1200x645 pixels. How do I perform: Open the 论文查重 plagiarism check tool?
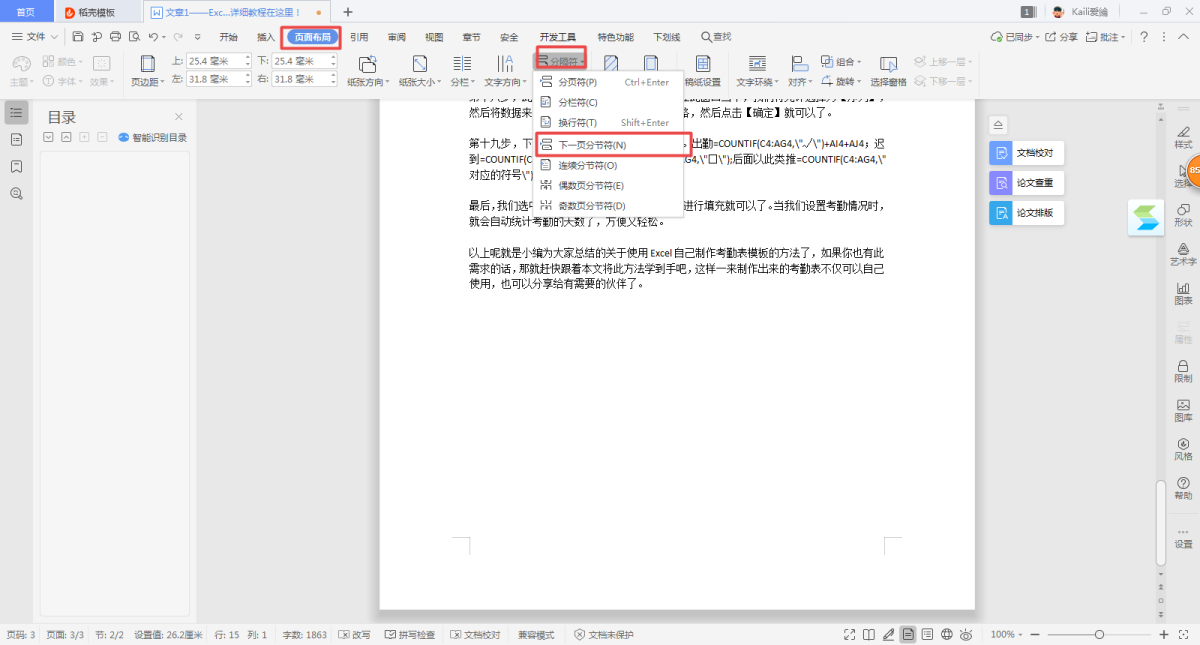[x=1026, y=184]
